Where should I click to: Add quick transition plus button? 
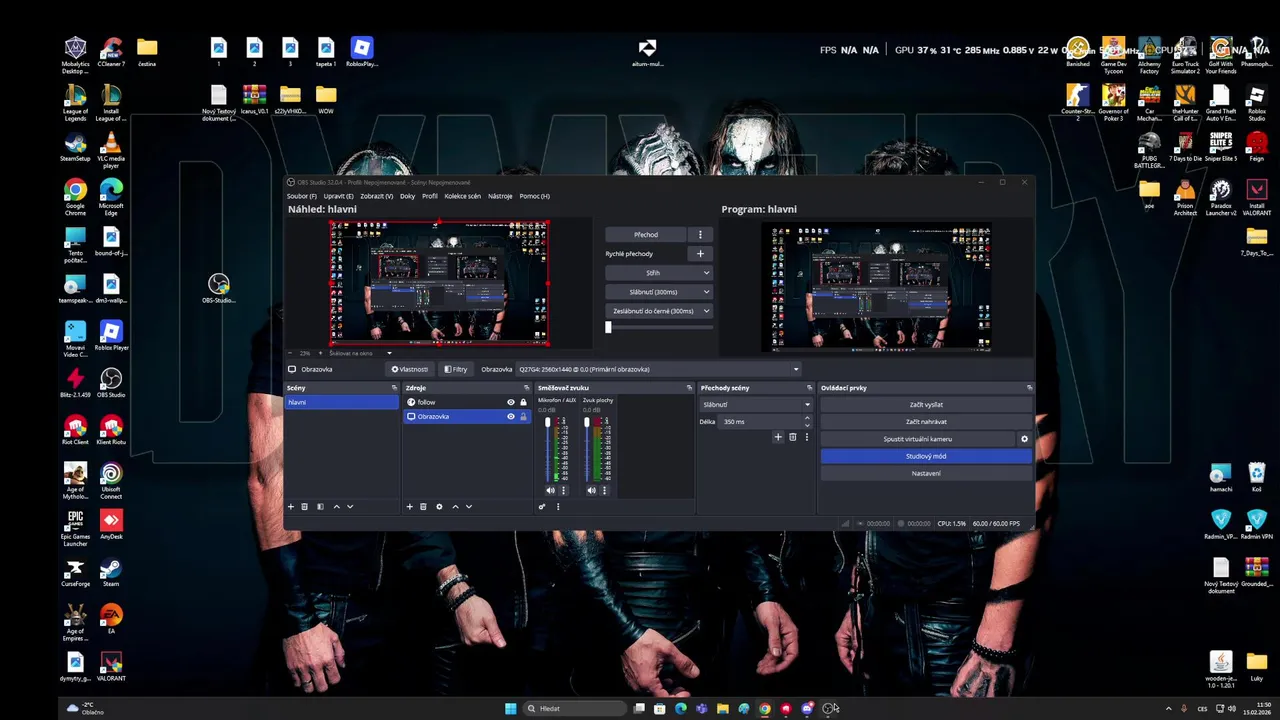700,254
